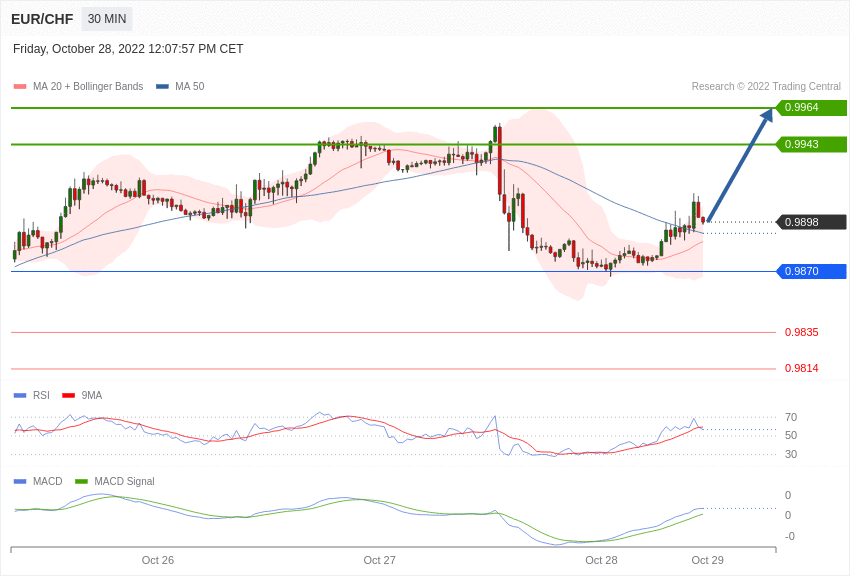This screenshot has height=576, width=850.
Task: Click the MACD Signal green swatch
Action: coord(81,481)
